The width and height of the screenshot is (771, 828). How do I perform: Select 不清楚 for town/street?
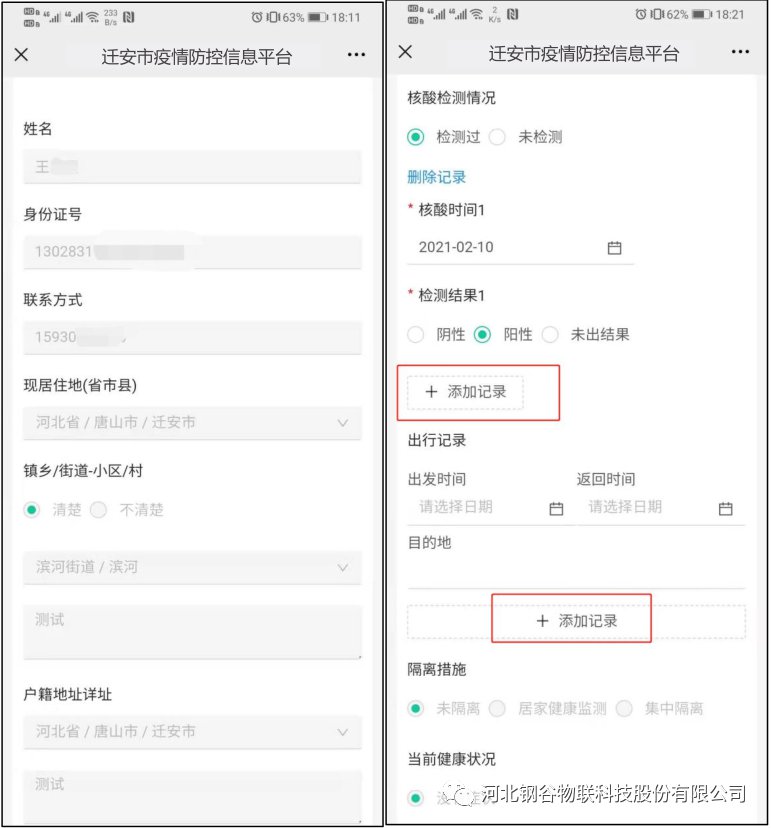98,510
